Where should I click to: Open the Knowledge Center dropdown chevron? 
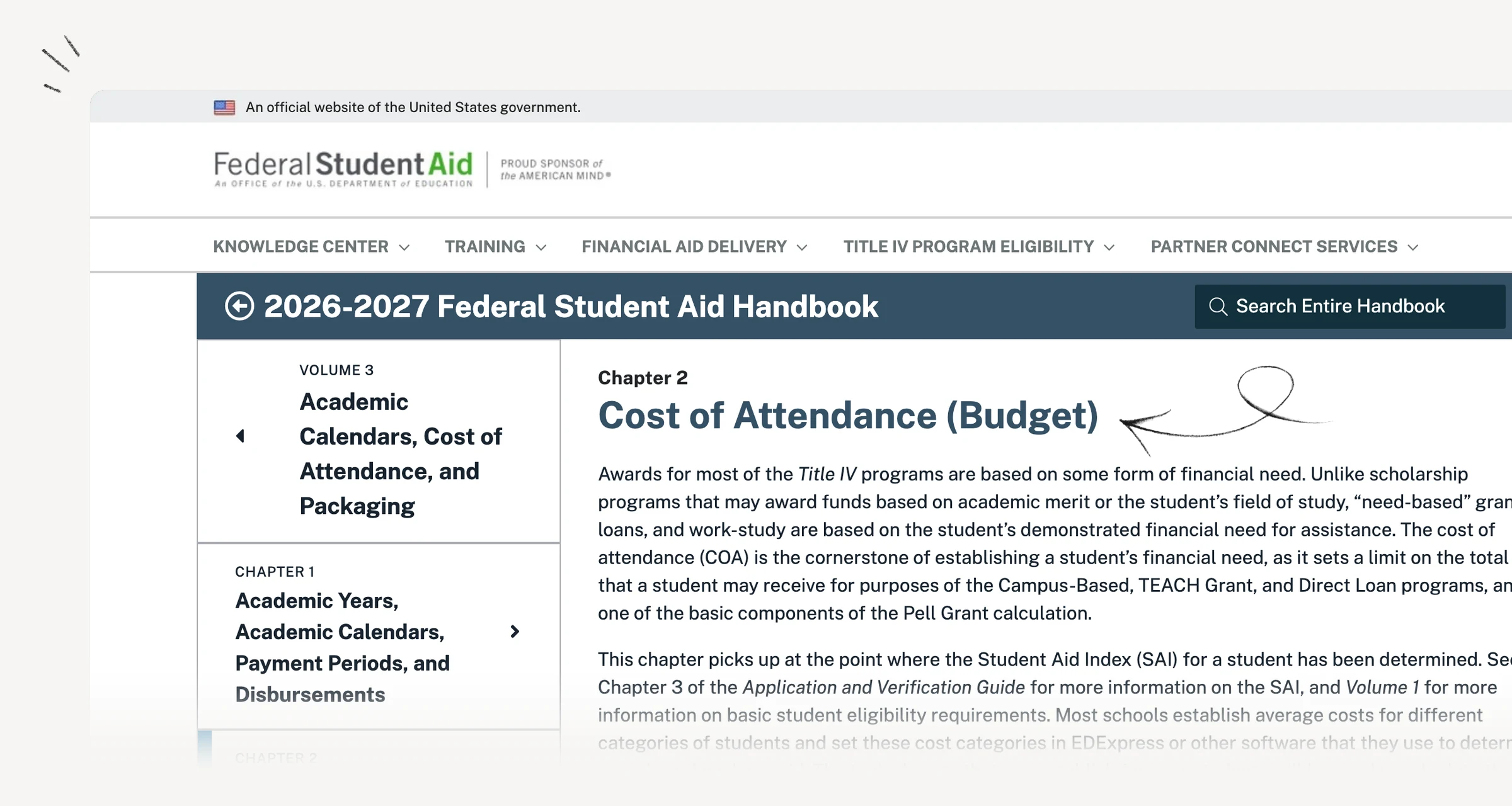[404, 247]
